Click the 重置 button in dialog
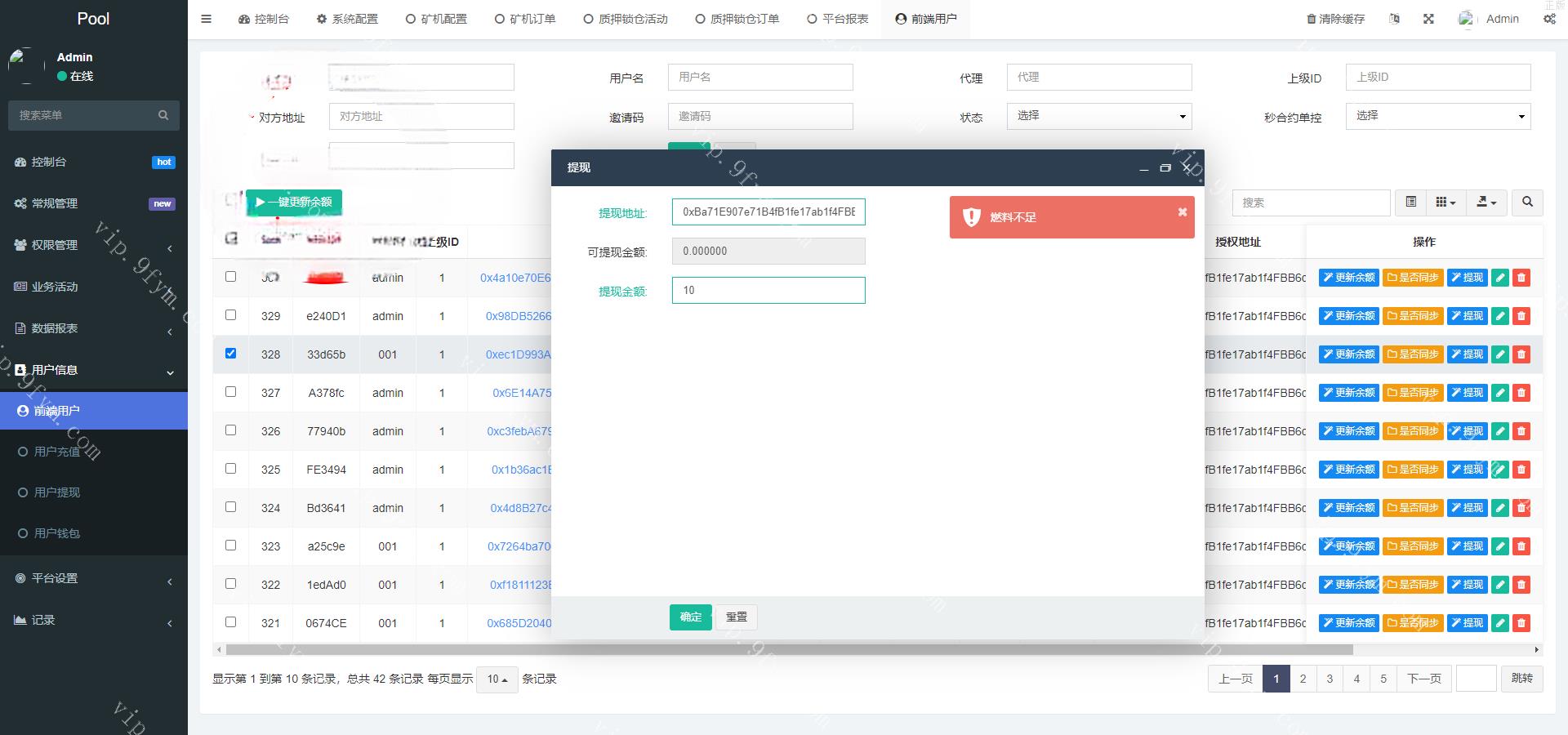The image size is (1568, 735). click(x=736, y=617)
